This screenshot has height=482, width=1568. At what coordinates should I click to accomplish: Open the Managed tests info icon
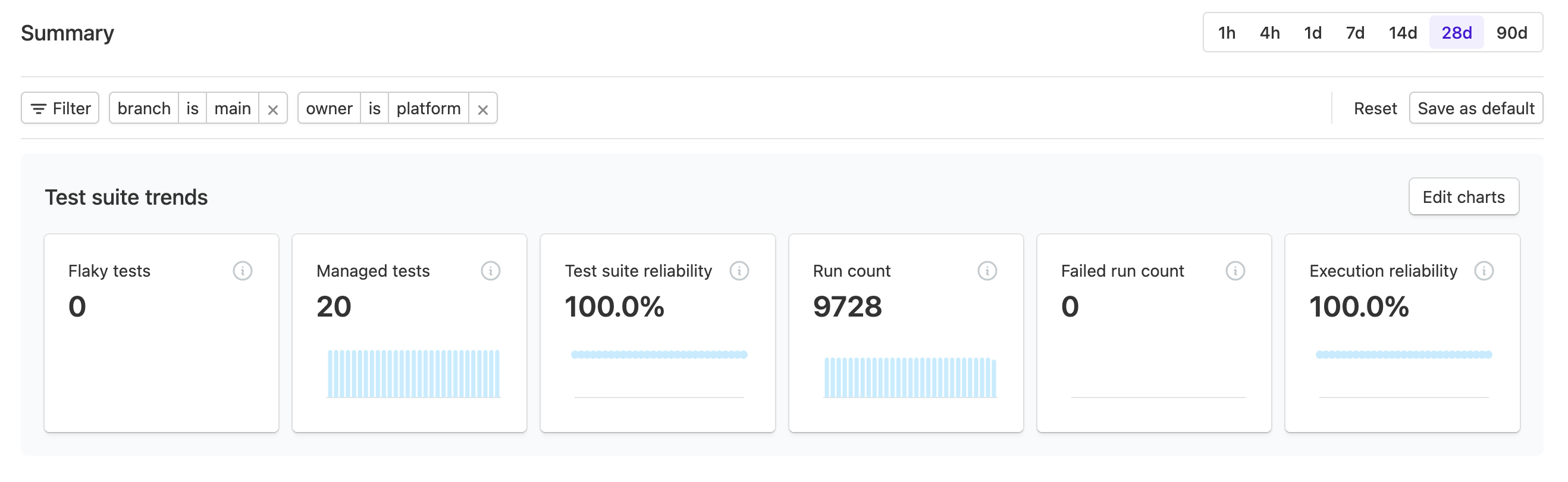point(490,271)
